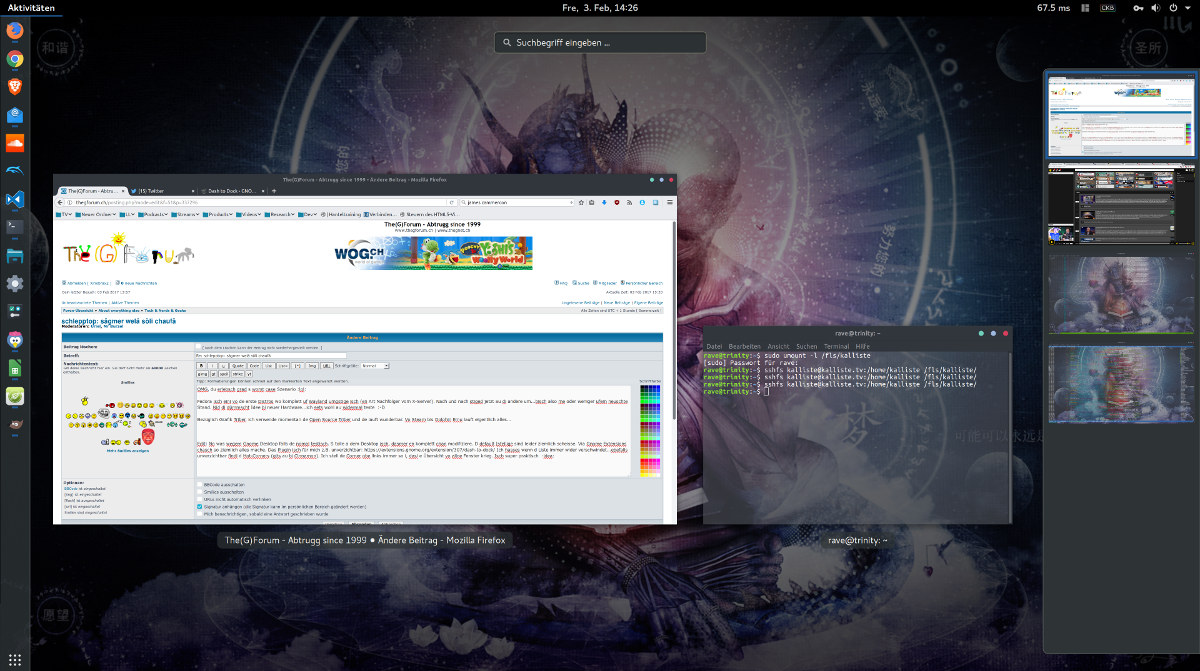Open the Ansicht menu in the terminal

tap(778, 346)
